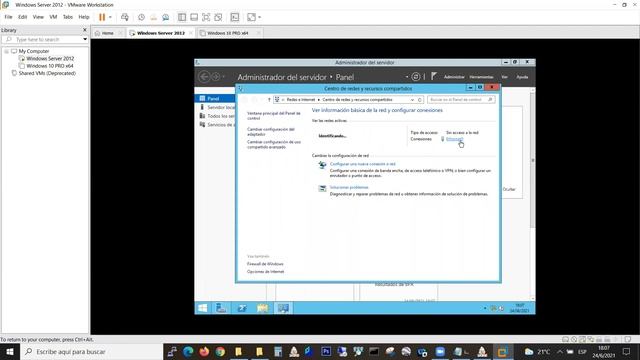Take a snapshot with the clock icon

(141, 17)
